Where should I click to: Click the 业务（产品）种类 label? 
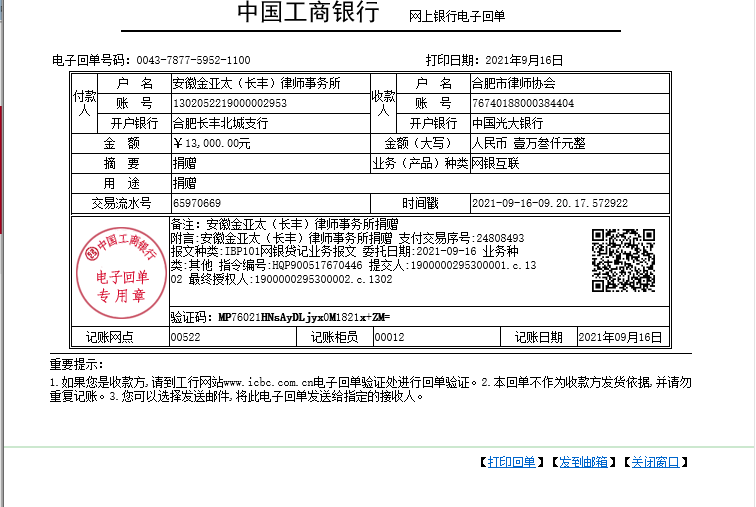point(420,163)
